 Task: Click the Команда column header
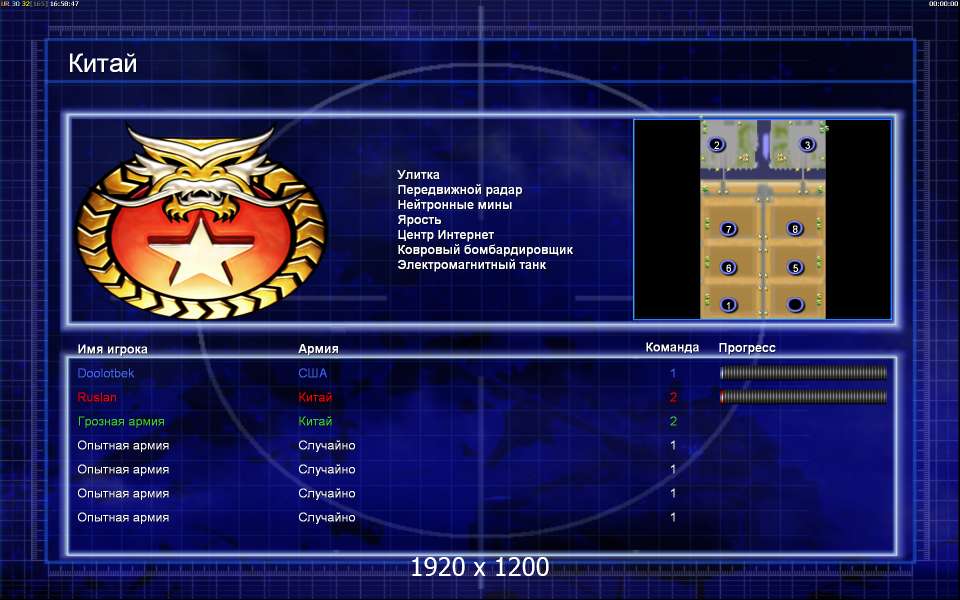[x=672, y=347]
